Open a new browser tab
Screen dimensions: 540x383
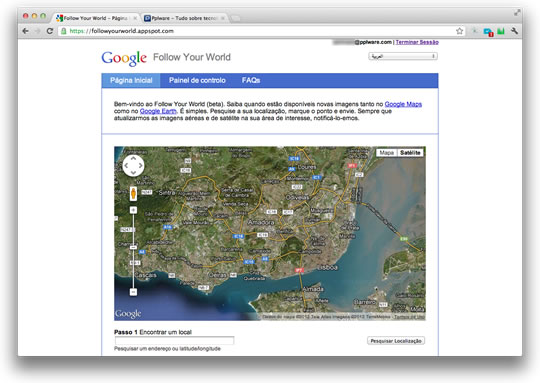point(236,18)
